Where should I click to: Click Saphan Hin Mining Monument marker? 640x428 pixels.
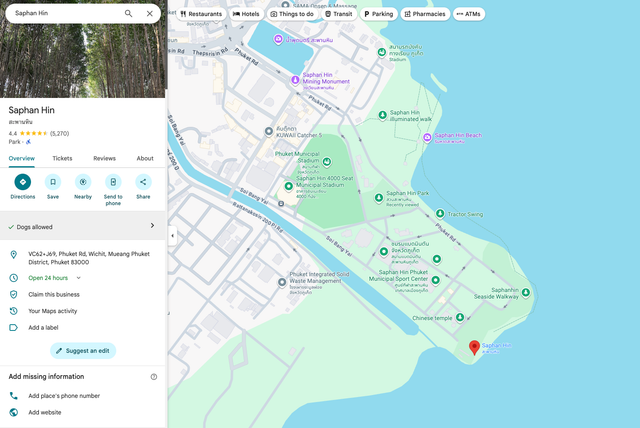click(x=295, y=80)
